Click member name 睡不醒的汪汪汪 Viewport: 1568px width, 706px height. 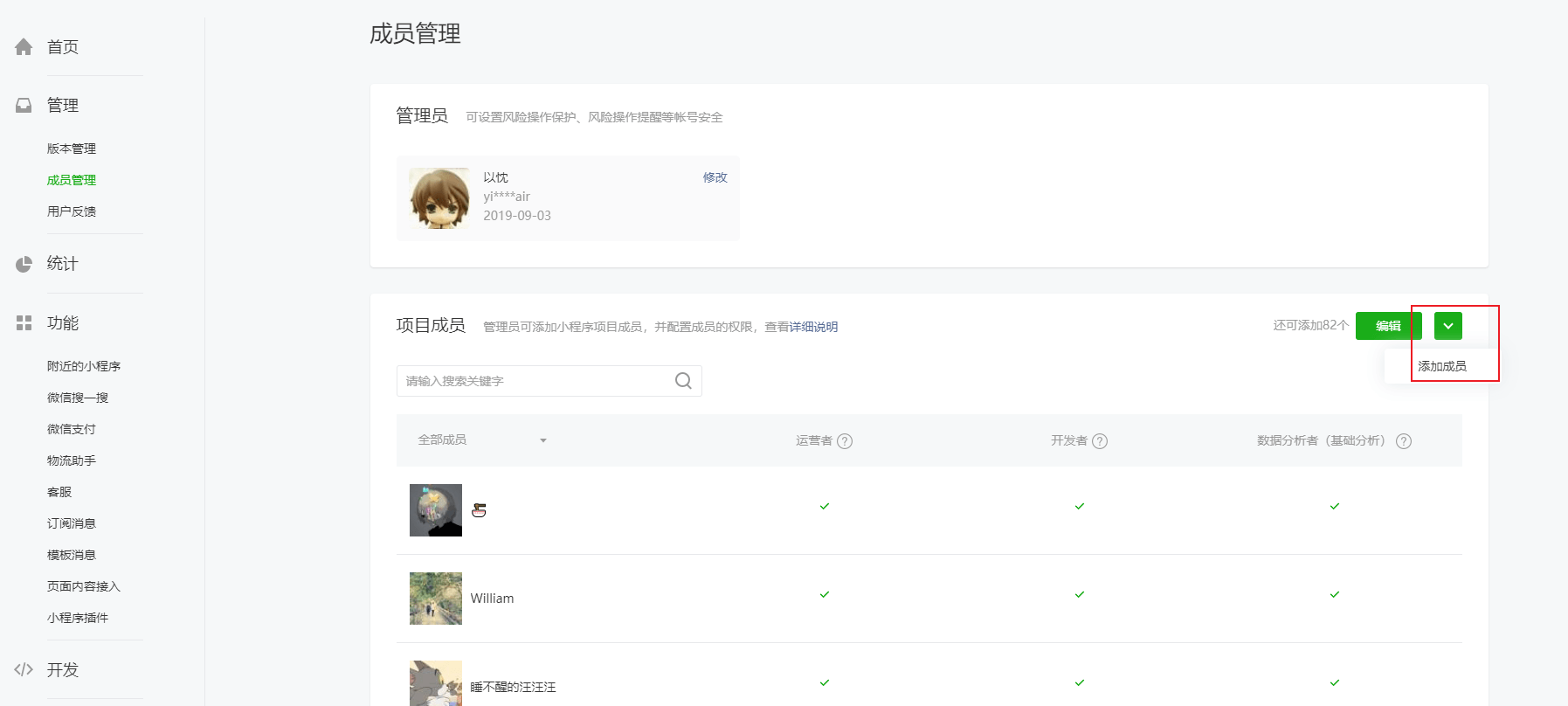[x=513, y=688]
